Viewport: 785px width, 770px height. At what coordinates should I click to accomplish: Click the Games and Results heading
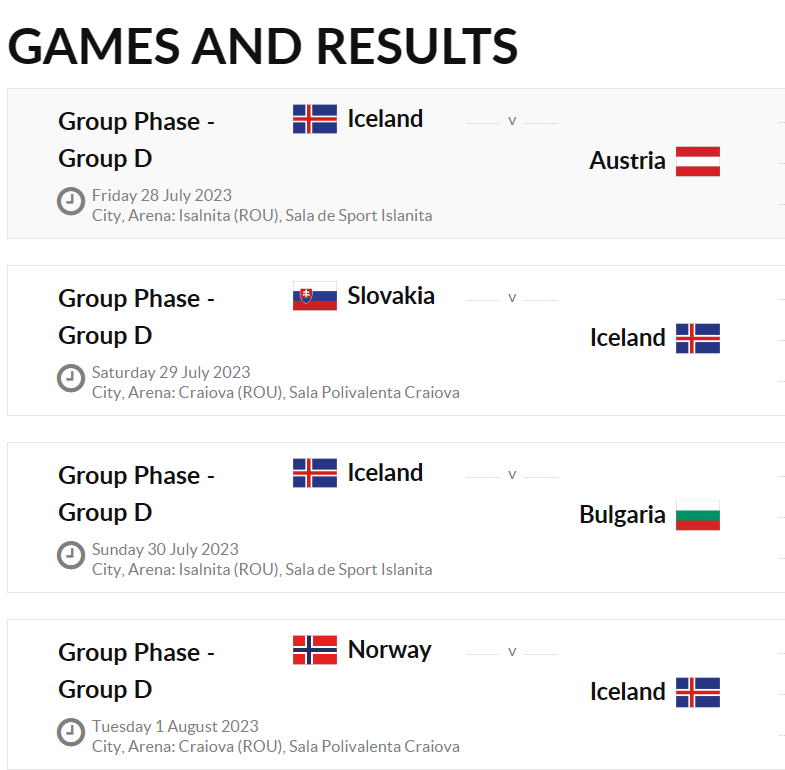[x=263, y=46]
